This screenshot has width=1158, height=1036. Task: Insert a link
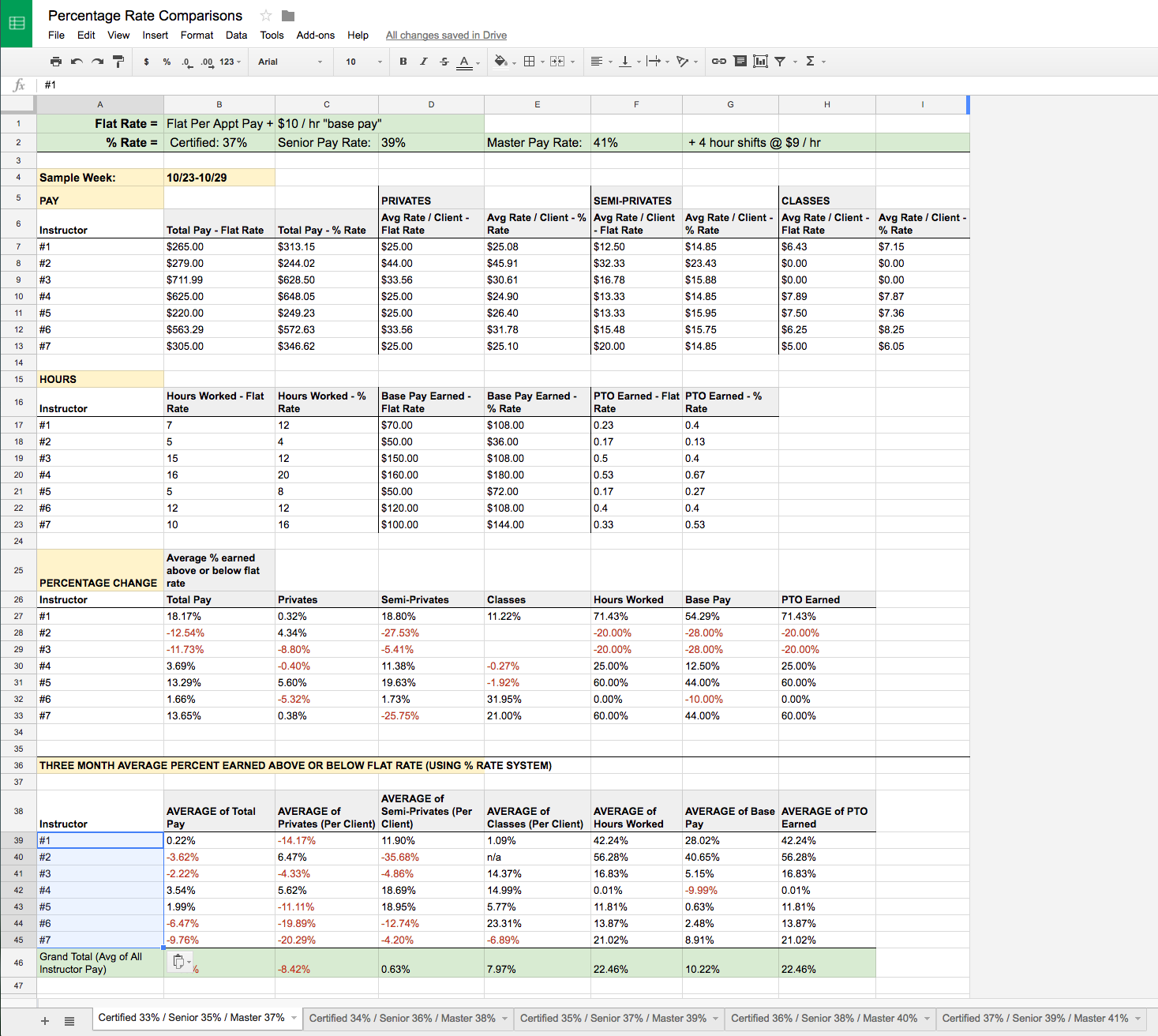point(719,62)
